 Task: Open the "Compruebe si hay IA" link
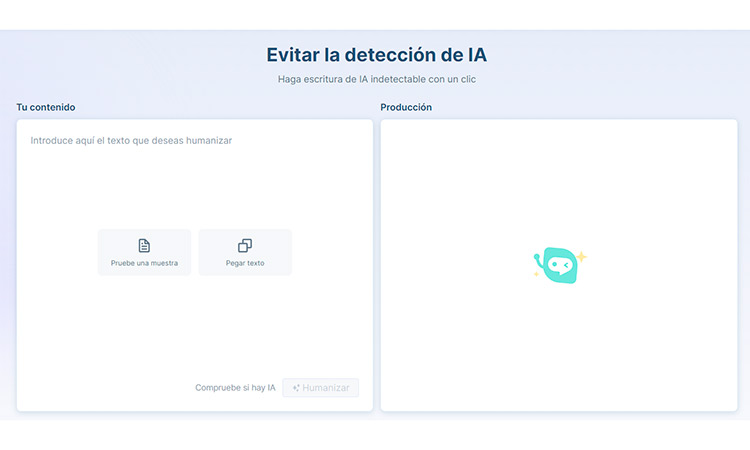235,388
